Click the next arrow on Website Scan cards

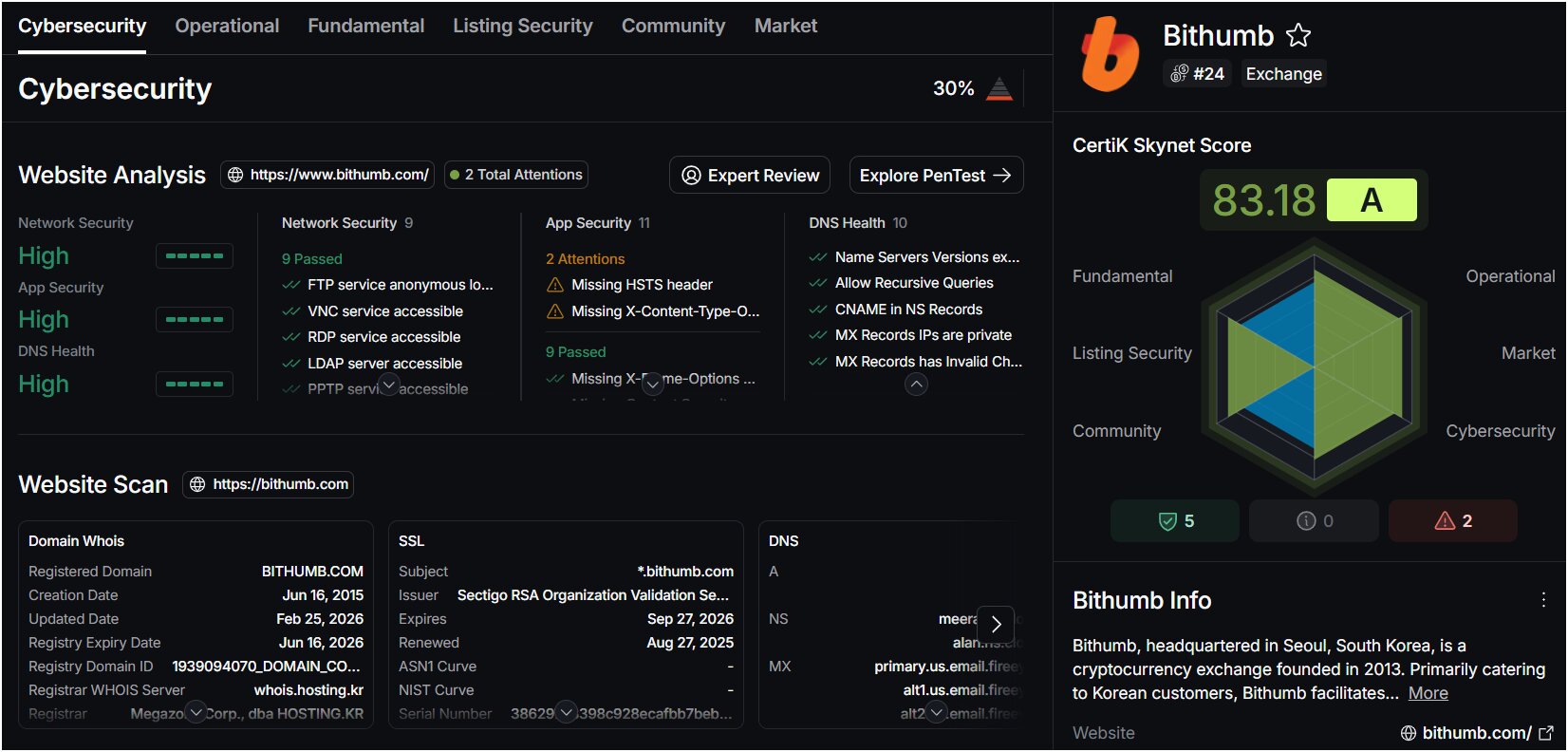click(x=996, y=625)
